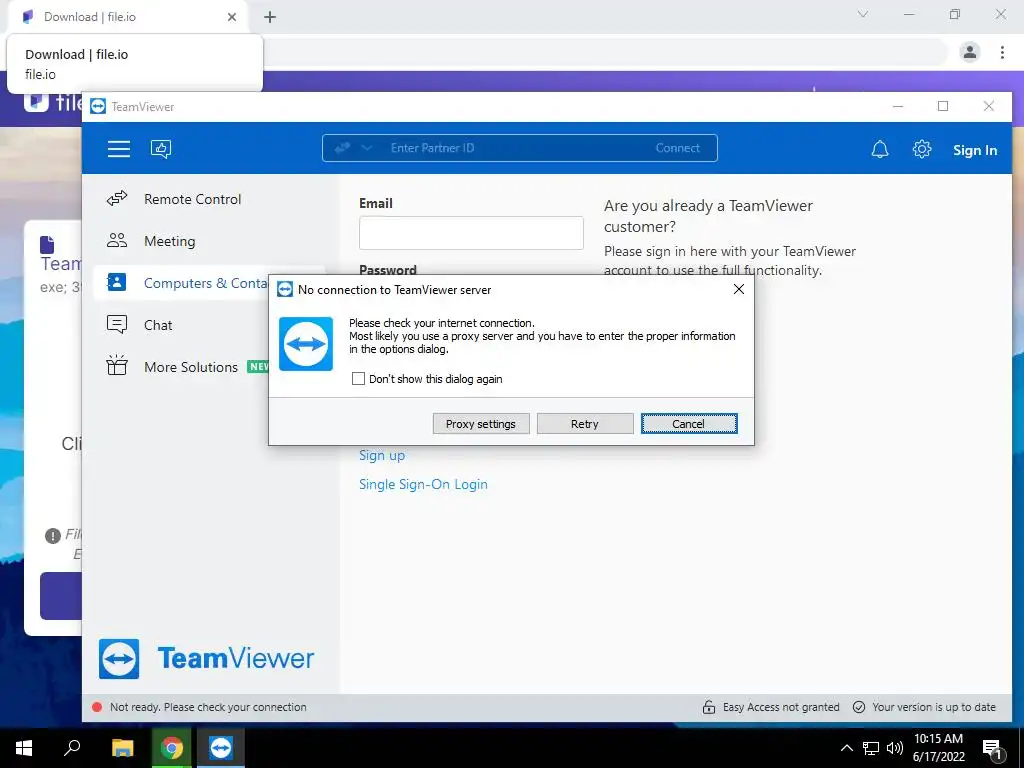The height and width of the screenshot is (768, 1024).
Task: Expand the connection mode dropdown arrow
Action: coord(367,148)
